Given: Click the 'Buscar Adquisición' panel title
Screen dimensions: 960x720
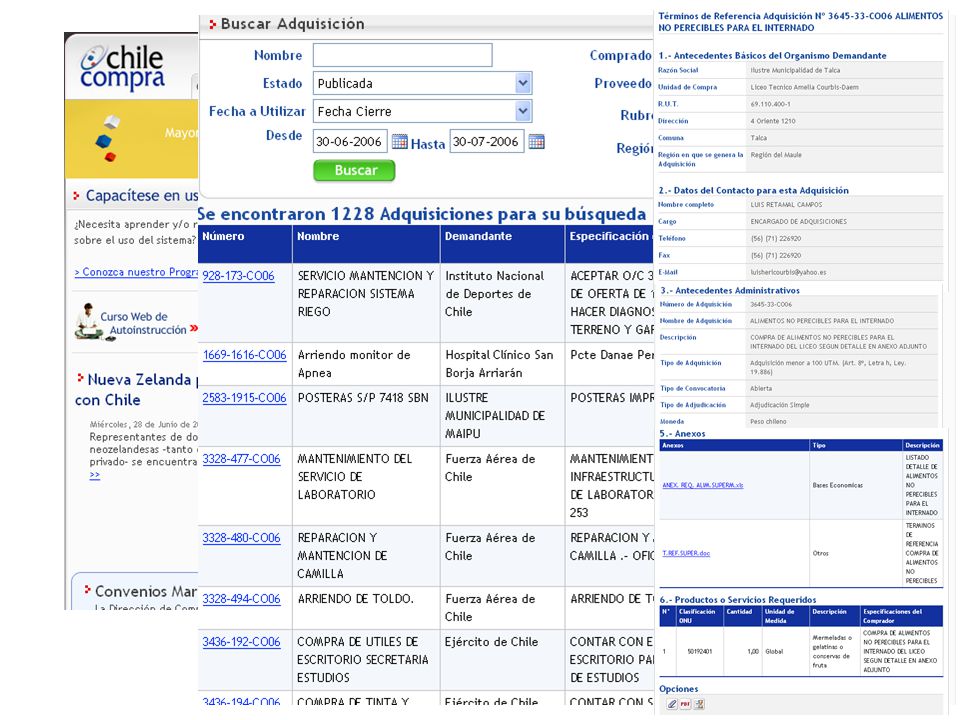Looking at the screenshot, I should tap(292, 24).
